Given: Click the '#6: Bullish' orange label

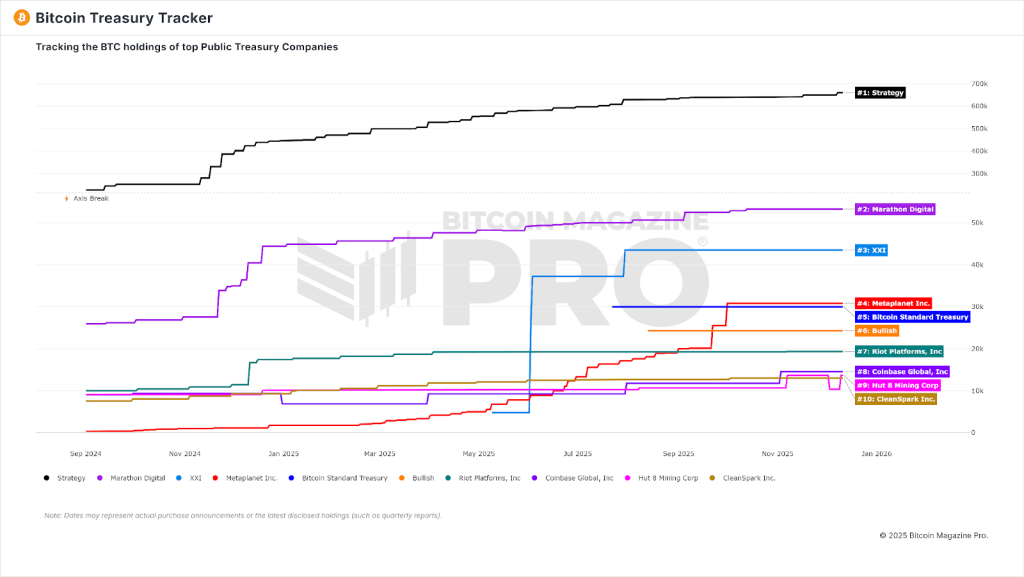Looking at the screenshot, I should pos(877,330).
